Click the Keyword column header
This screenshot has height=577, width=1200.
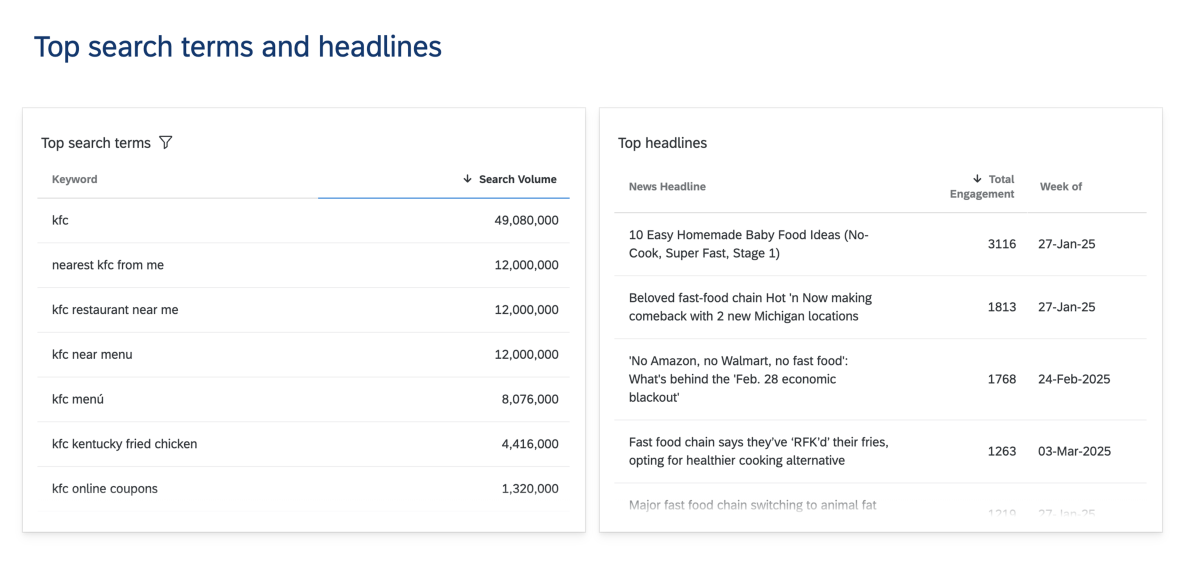[75, 179]
